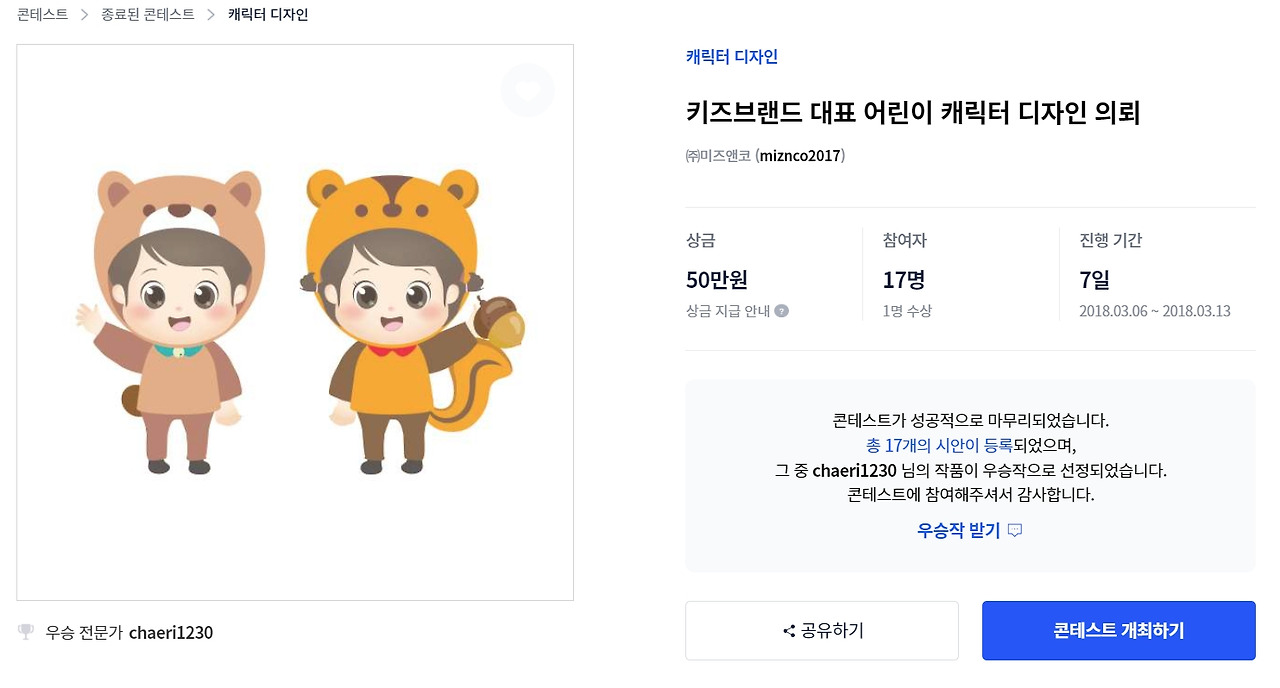
Task: Click the breadcrumb chevron after 종료된 콘테스트
Action: [x=211, y=15]
